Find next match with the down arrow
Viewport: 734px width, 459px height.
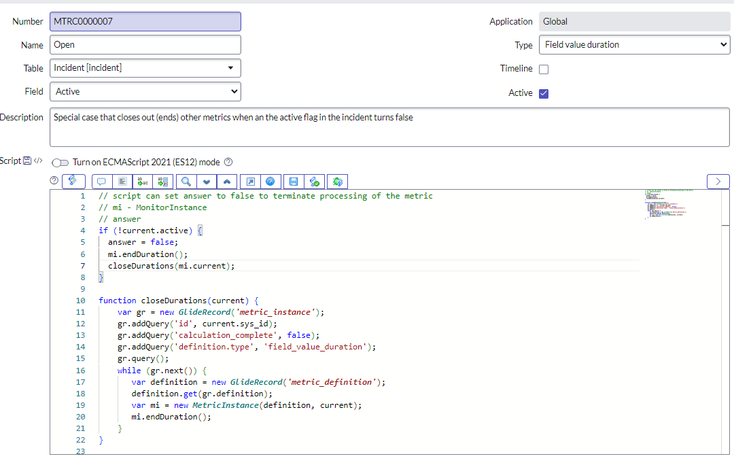(206, 182)
